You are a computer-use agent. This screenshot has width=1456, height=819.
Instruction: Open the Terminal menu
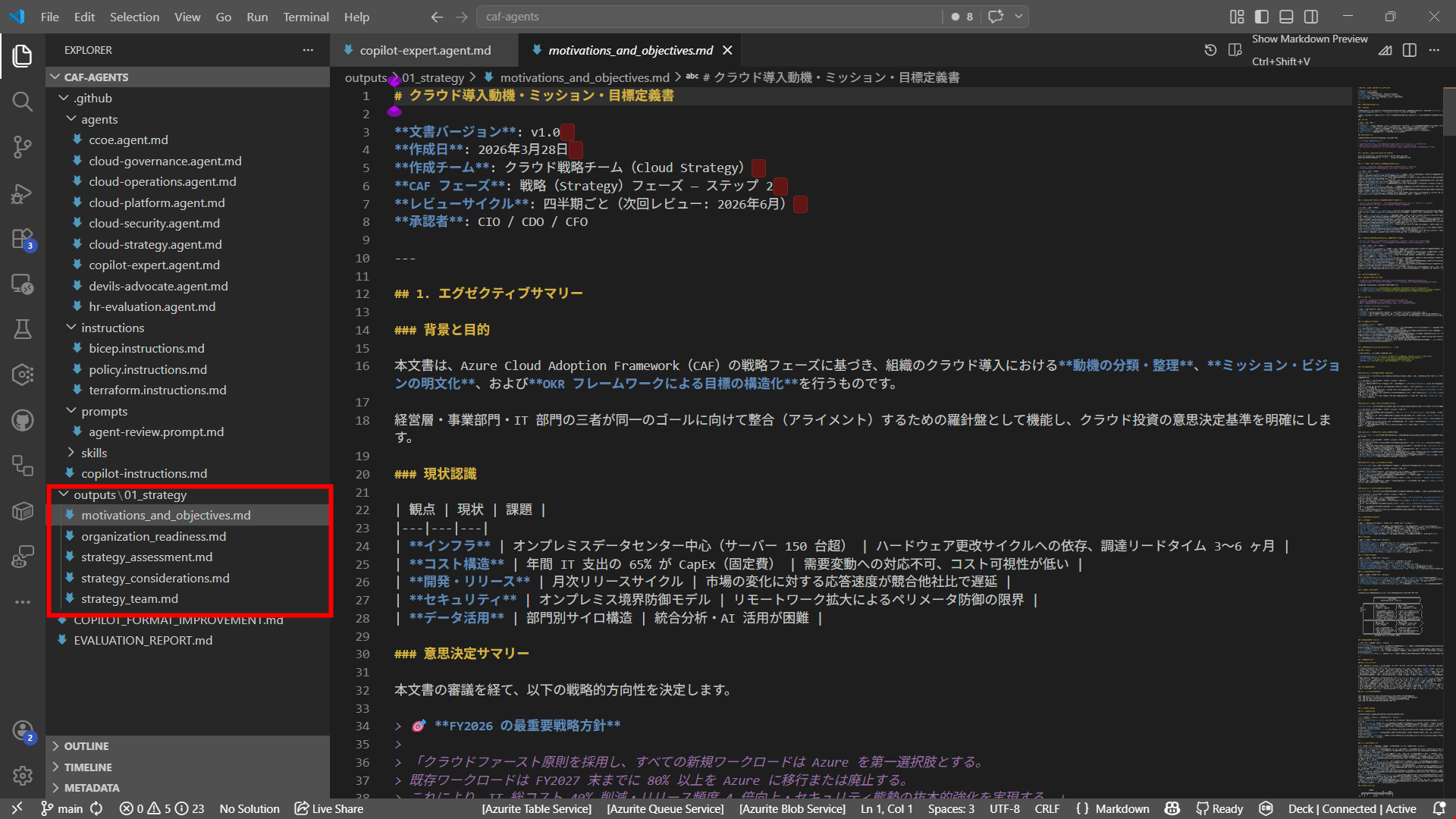[x=306, y=17]
